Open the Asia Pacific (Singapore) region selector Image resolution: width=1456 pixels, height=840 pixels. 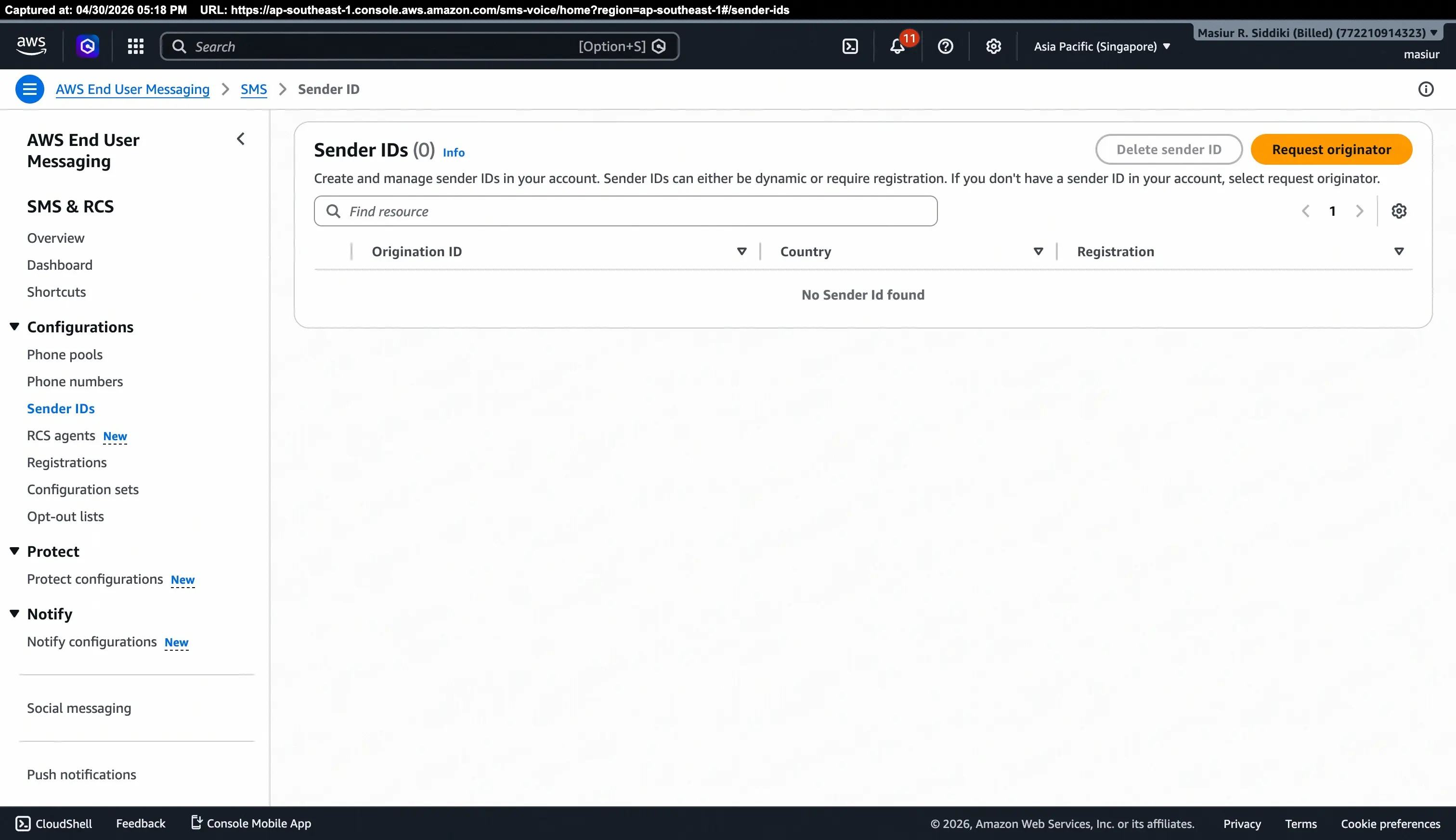[1102, 46]
